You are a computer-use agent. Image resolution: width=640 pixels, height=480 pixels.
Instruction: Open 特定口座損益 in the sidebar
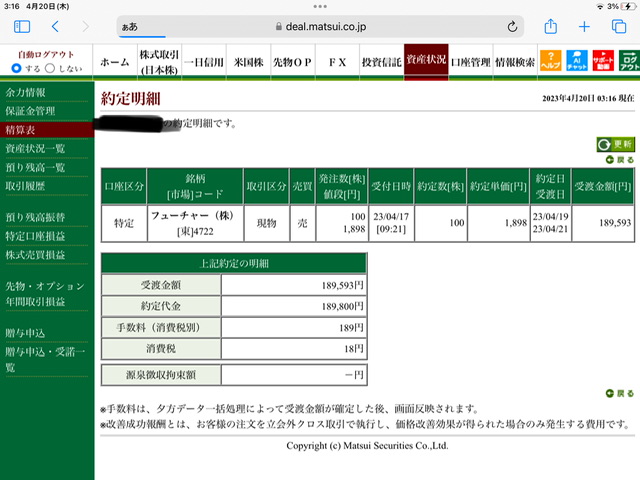pyautogui.click(x=35, y=236)
